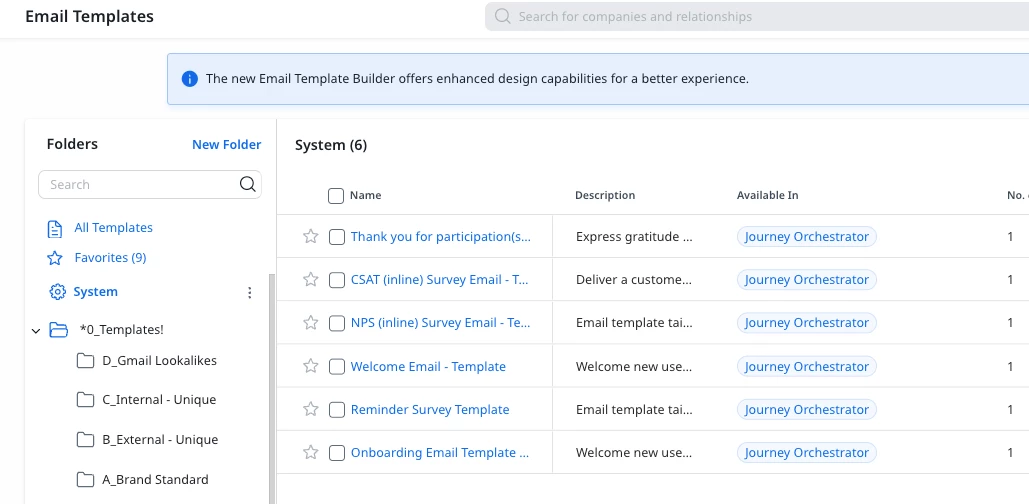Star the Welcome Email - Template row
The image size is (1029, 504).
coord(311,366)
